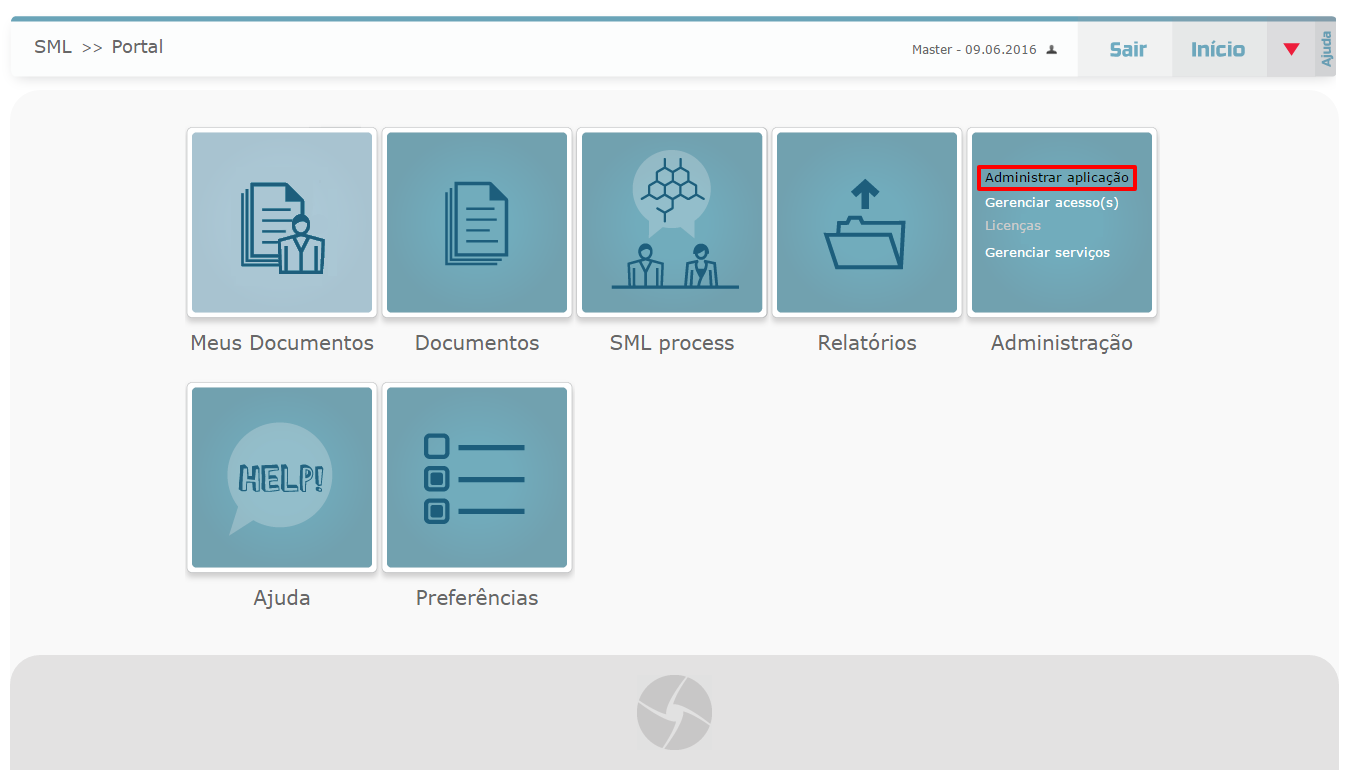Click the company logo at page bottom

pyautogui.click(x=674, y=711)
